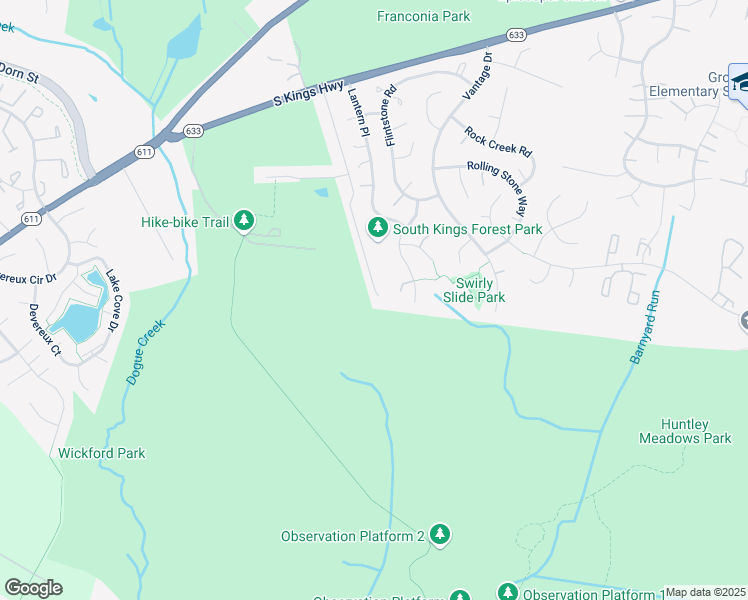This screenshot has height=600, width=748.
Task: Click the Swirly Slide Park label
Action: pyautogui.click(x=474, y=290)
